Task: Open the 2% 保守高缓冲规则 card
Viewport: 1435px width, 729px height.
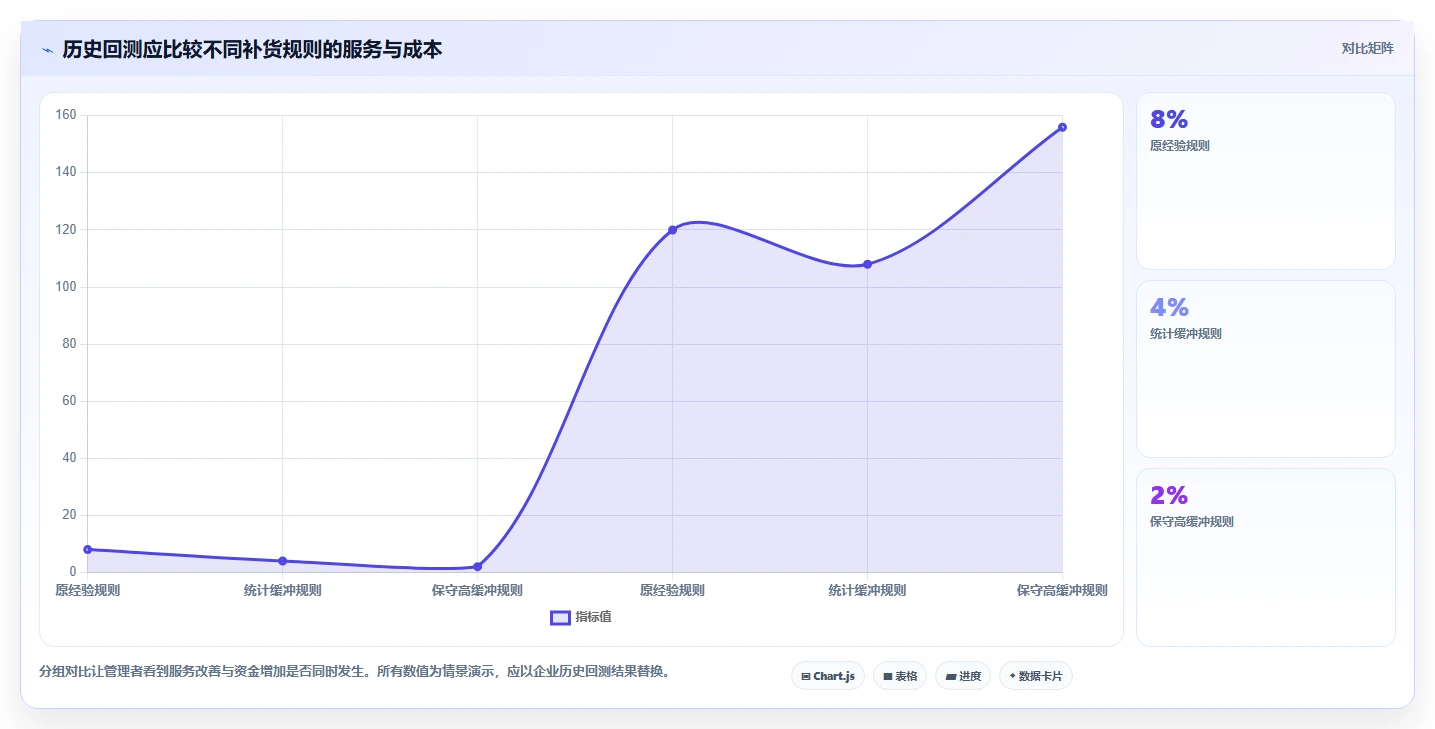Action: pos(1265,557)
